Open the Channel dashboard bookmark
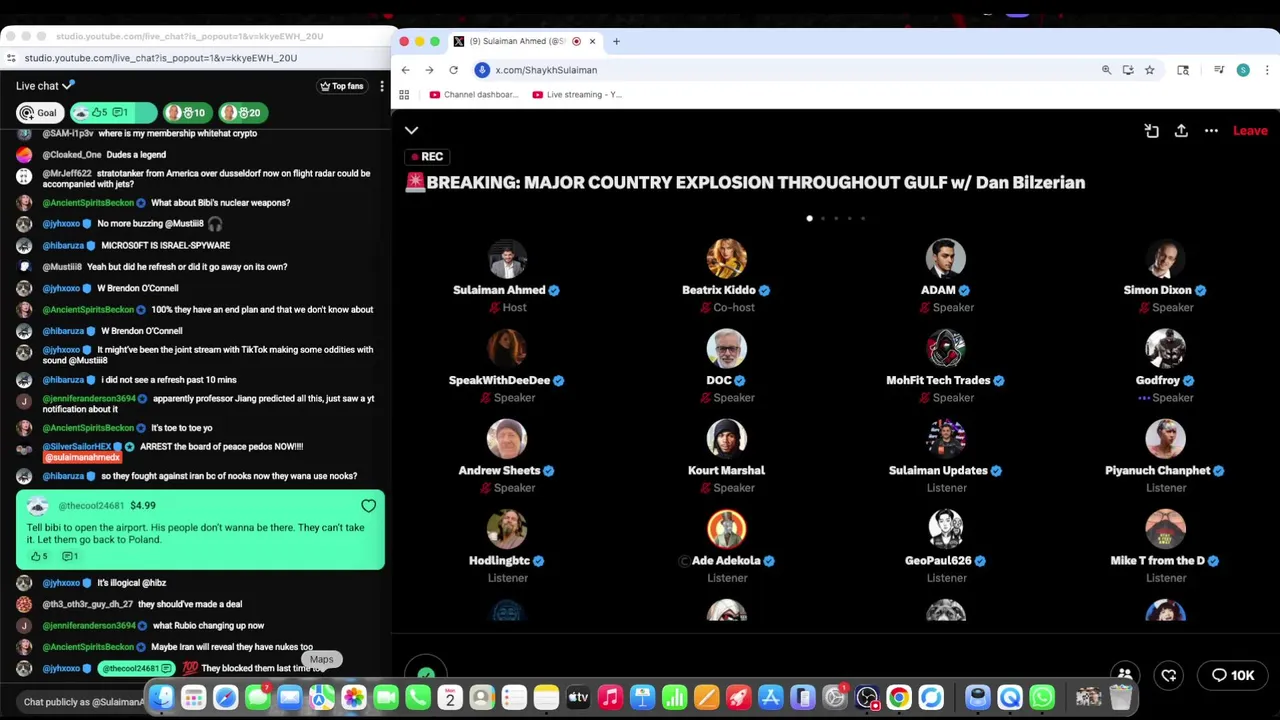 pos(474,95)
